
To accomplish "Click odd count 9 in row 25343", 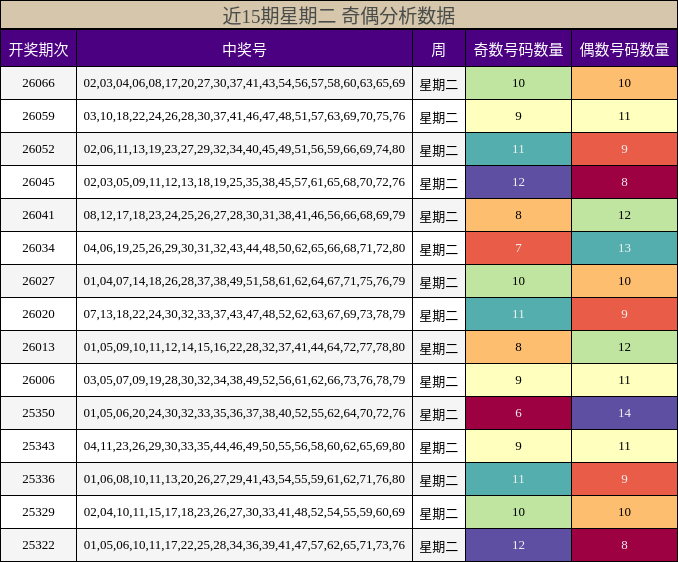I will click(x=518, y=446).
